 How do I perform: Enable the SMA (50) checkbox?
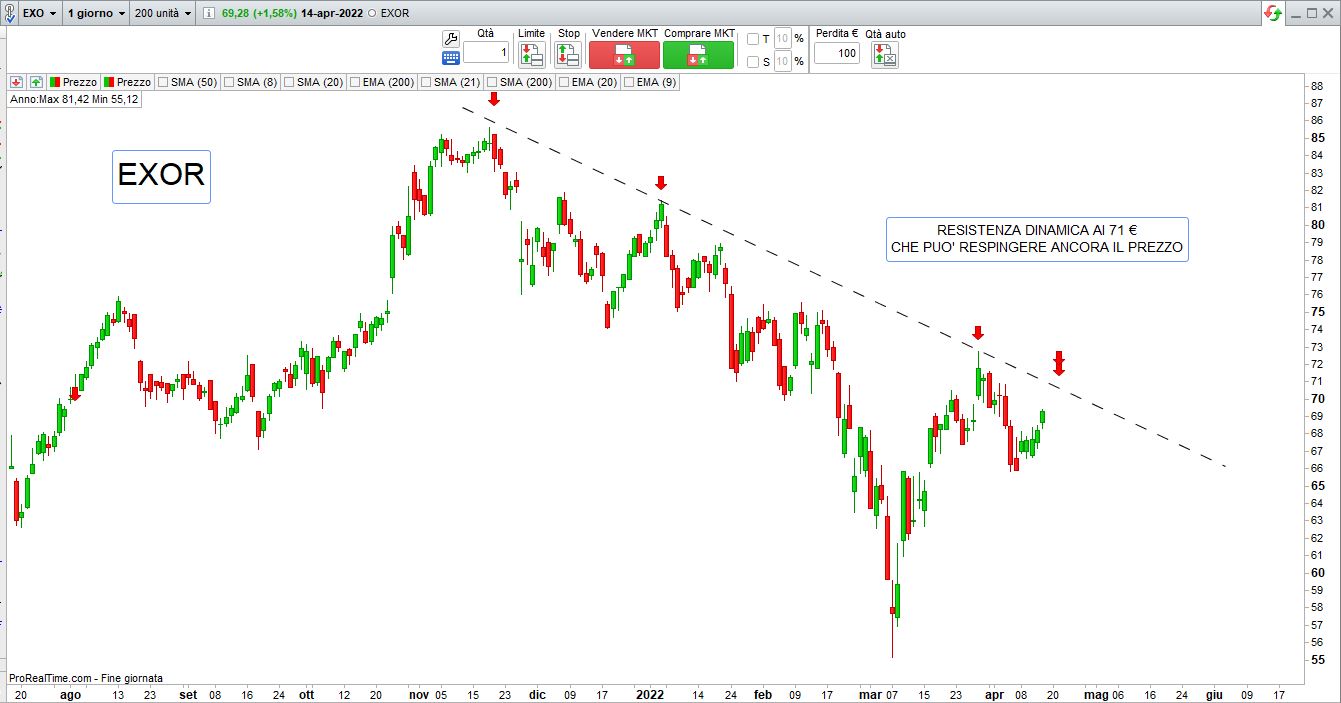pos(161,82)
